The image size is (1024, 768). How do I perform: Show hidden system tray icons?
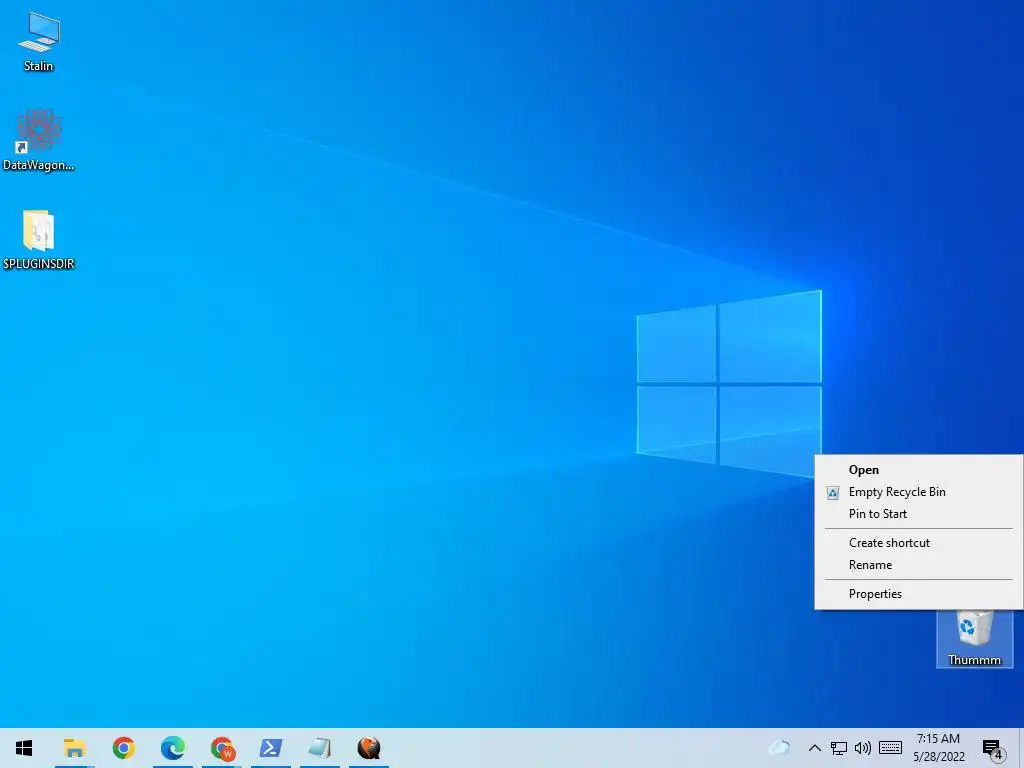pos(814,748)
